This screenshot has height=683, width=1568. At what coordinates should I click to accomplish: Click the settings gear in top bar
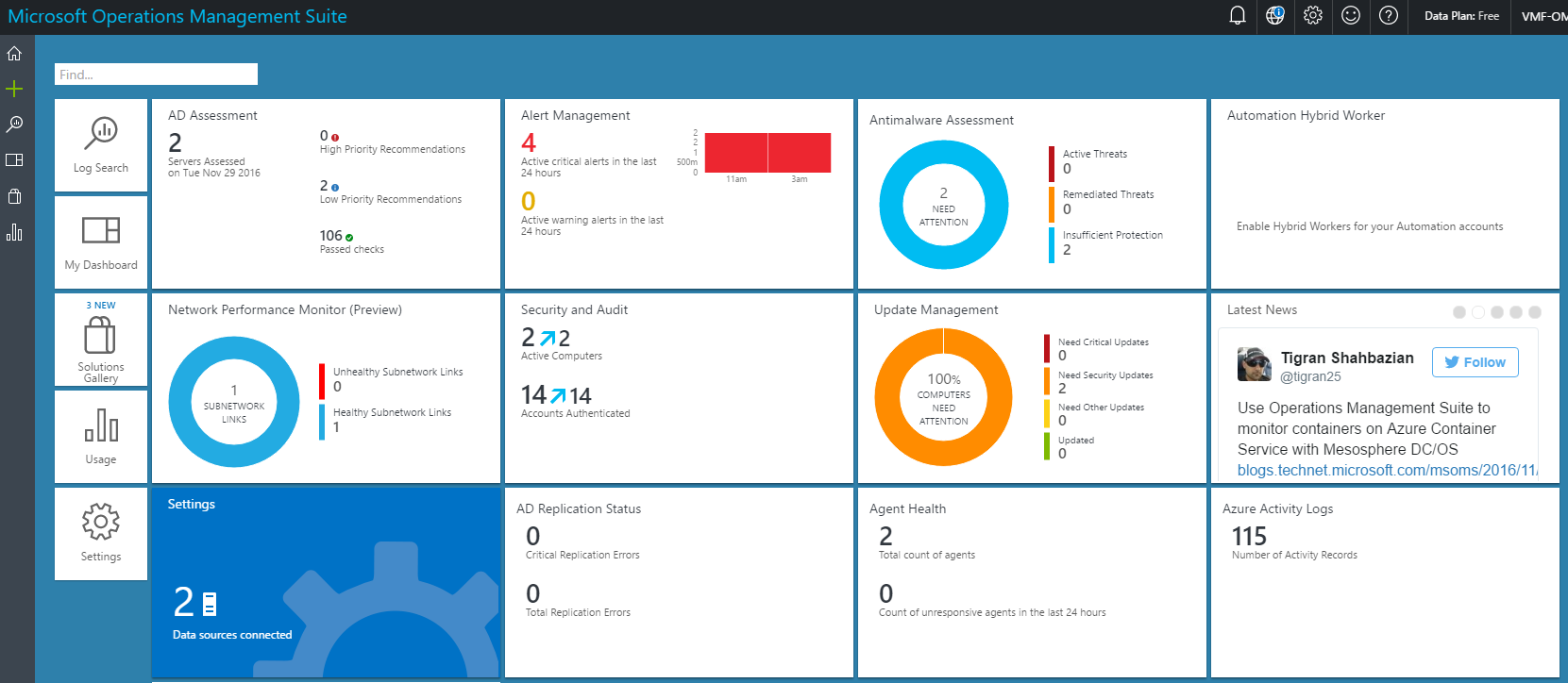1312,16
